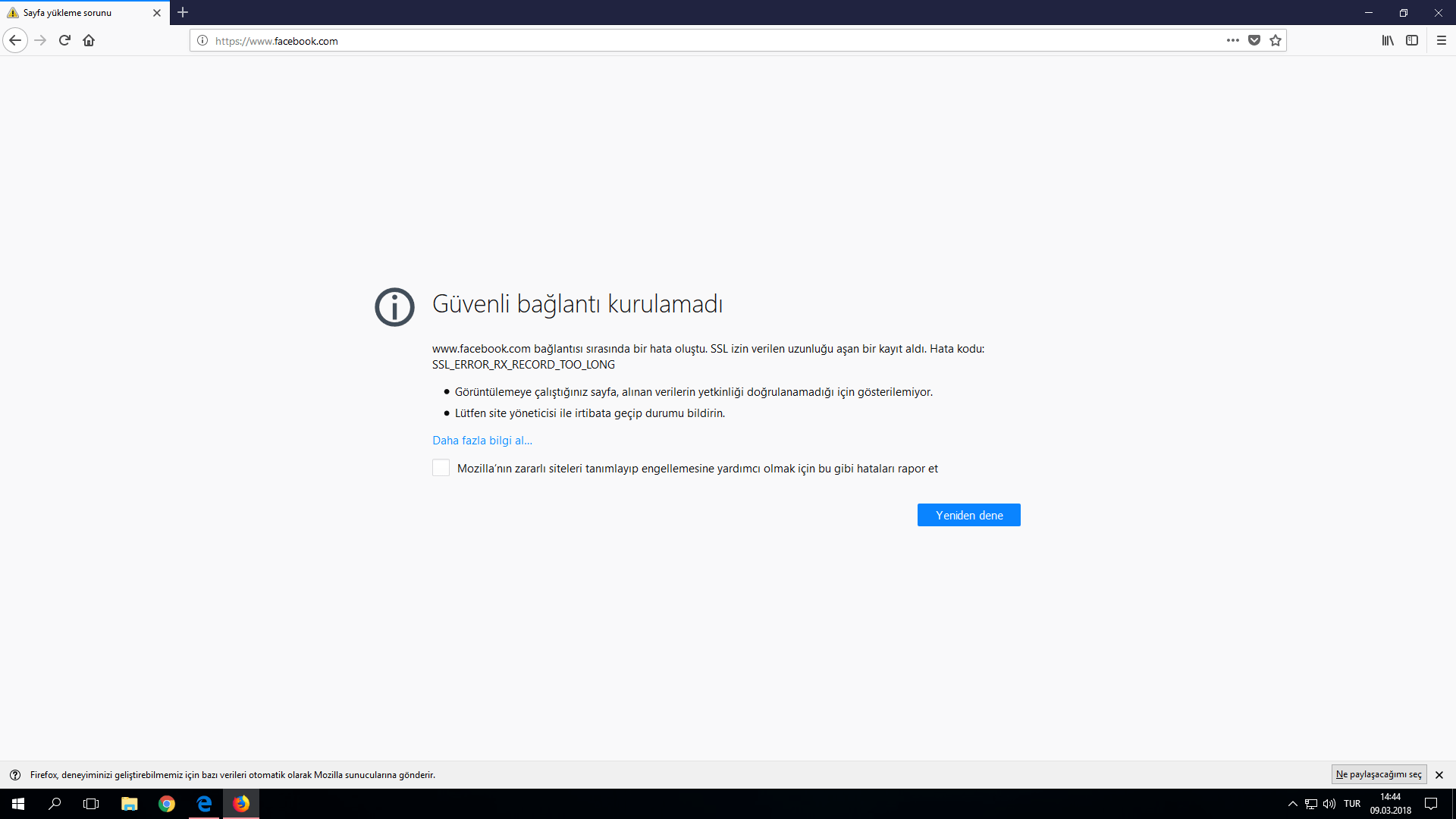
Task: Open the Library icon in toolbar
Action: [x=1388, y=40]
